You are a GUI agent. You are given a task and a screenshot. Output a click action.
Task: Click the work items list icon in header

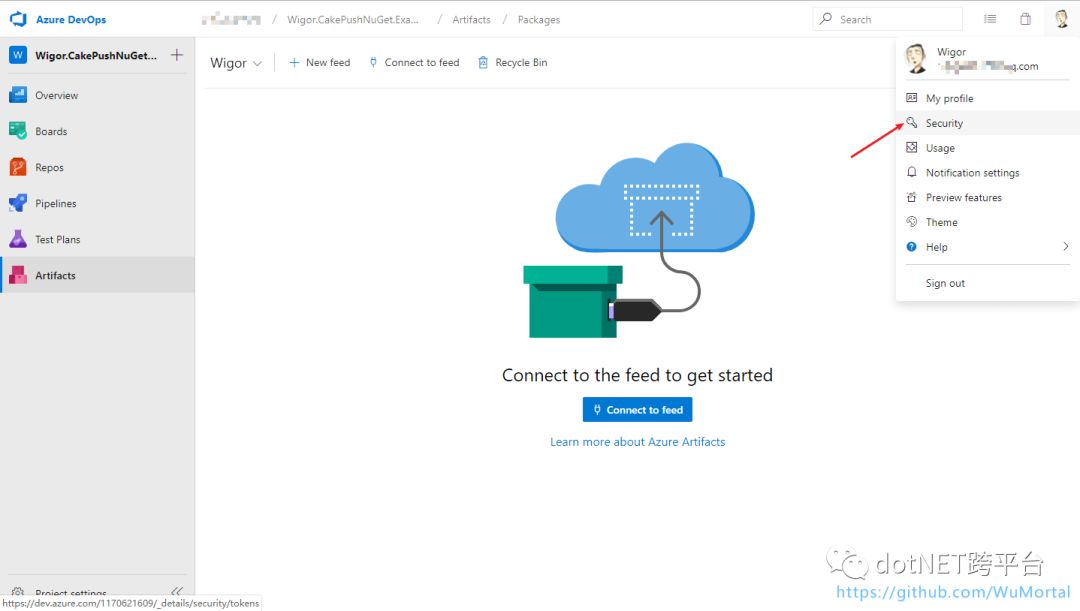(990, 19)
